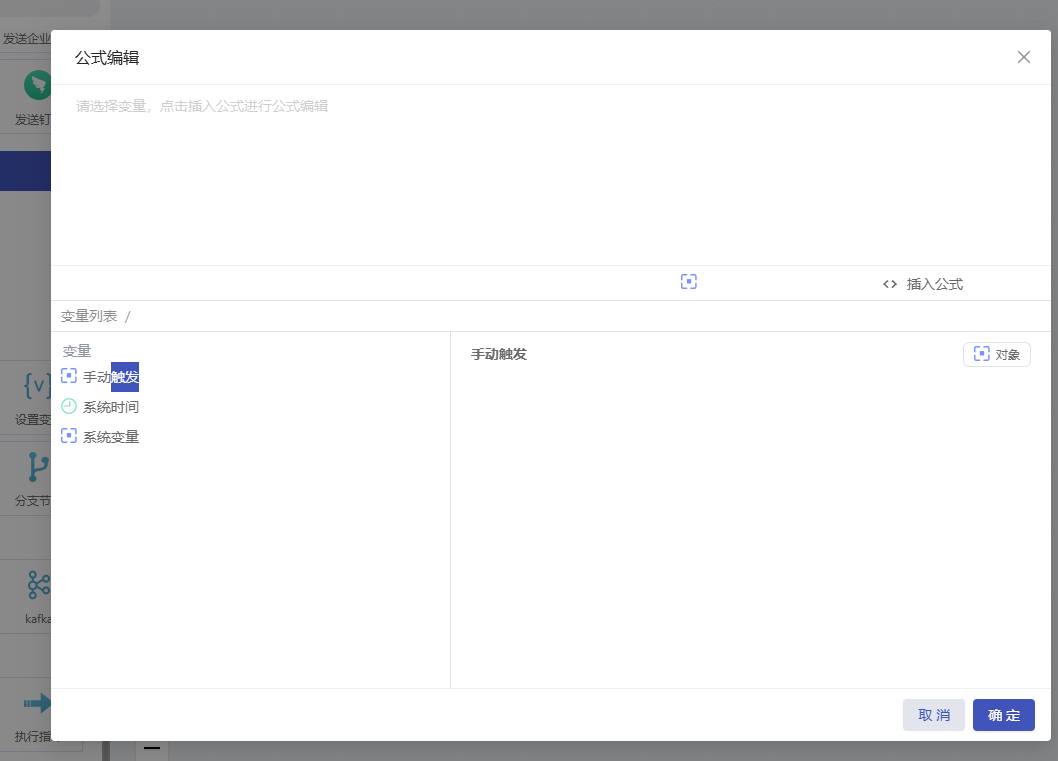Click the 分支节点 branch icon in sidebar
Viewport: 1058px width, 761px height.
point(38,467)
